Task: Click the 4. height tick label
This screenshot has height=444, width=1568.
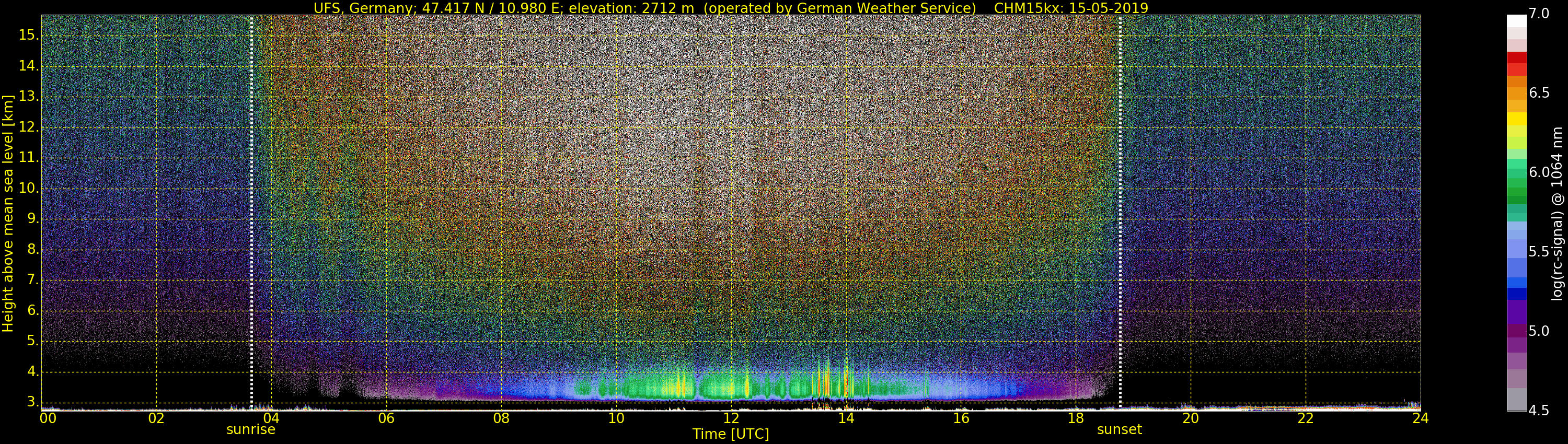Action: click(33, 371)
